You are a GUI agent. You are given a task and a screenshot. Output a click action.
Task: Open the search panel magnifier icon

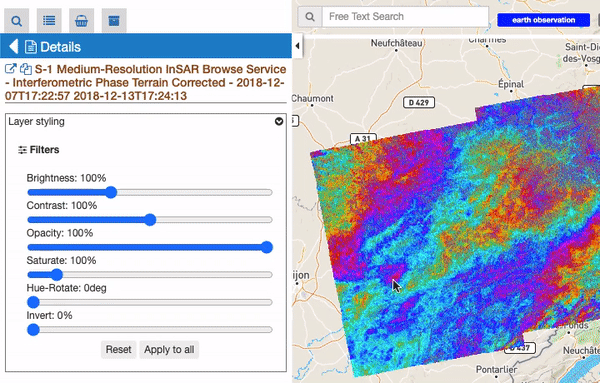click(x=16, y=21)
